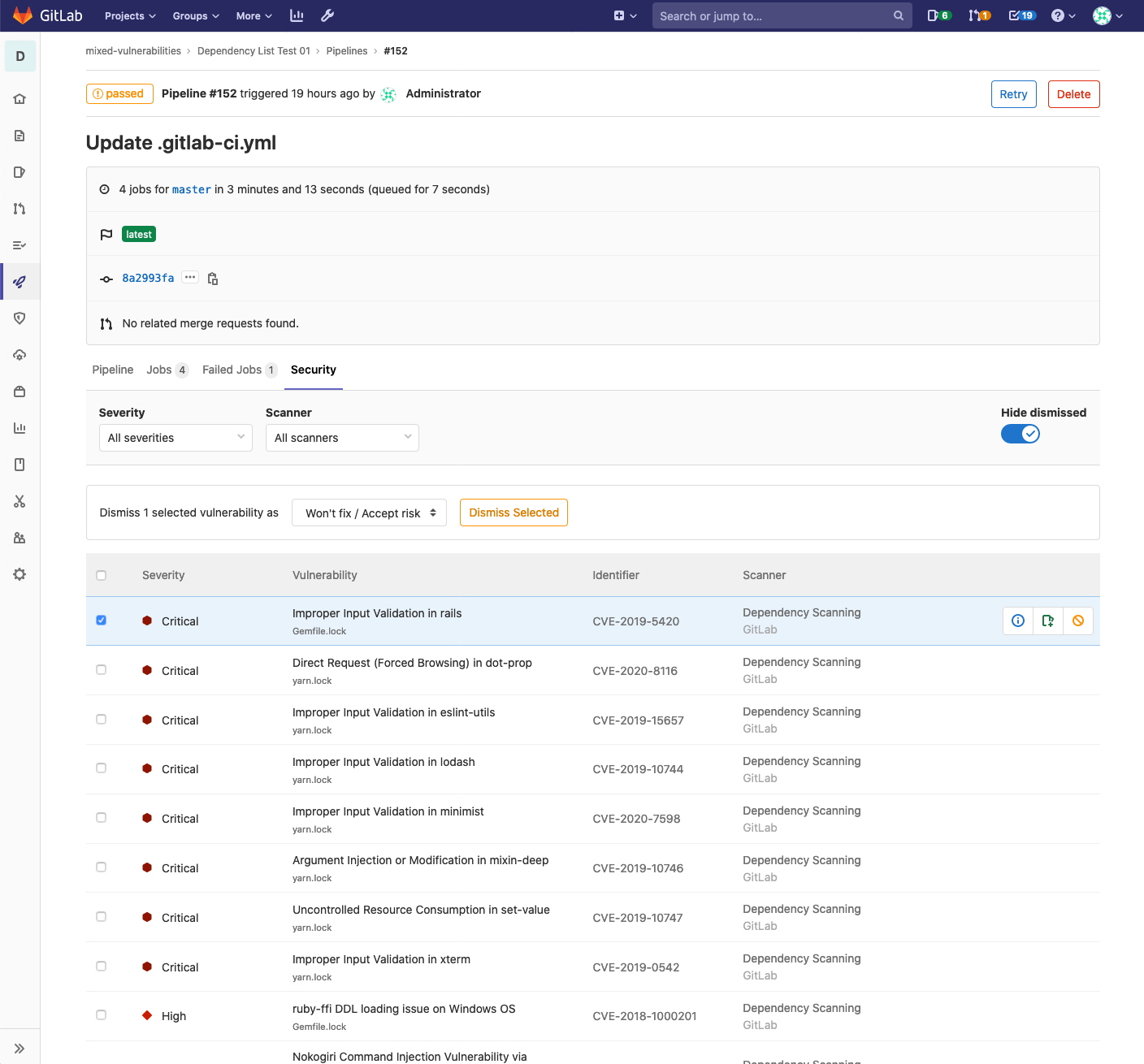Open the CI/CD pipelines section from sidebar

(x=19, y=282)
